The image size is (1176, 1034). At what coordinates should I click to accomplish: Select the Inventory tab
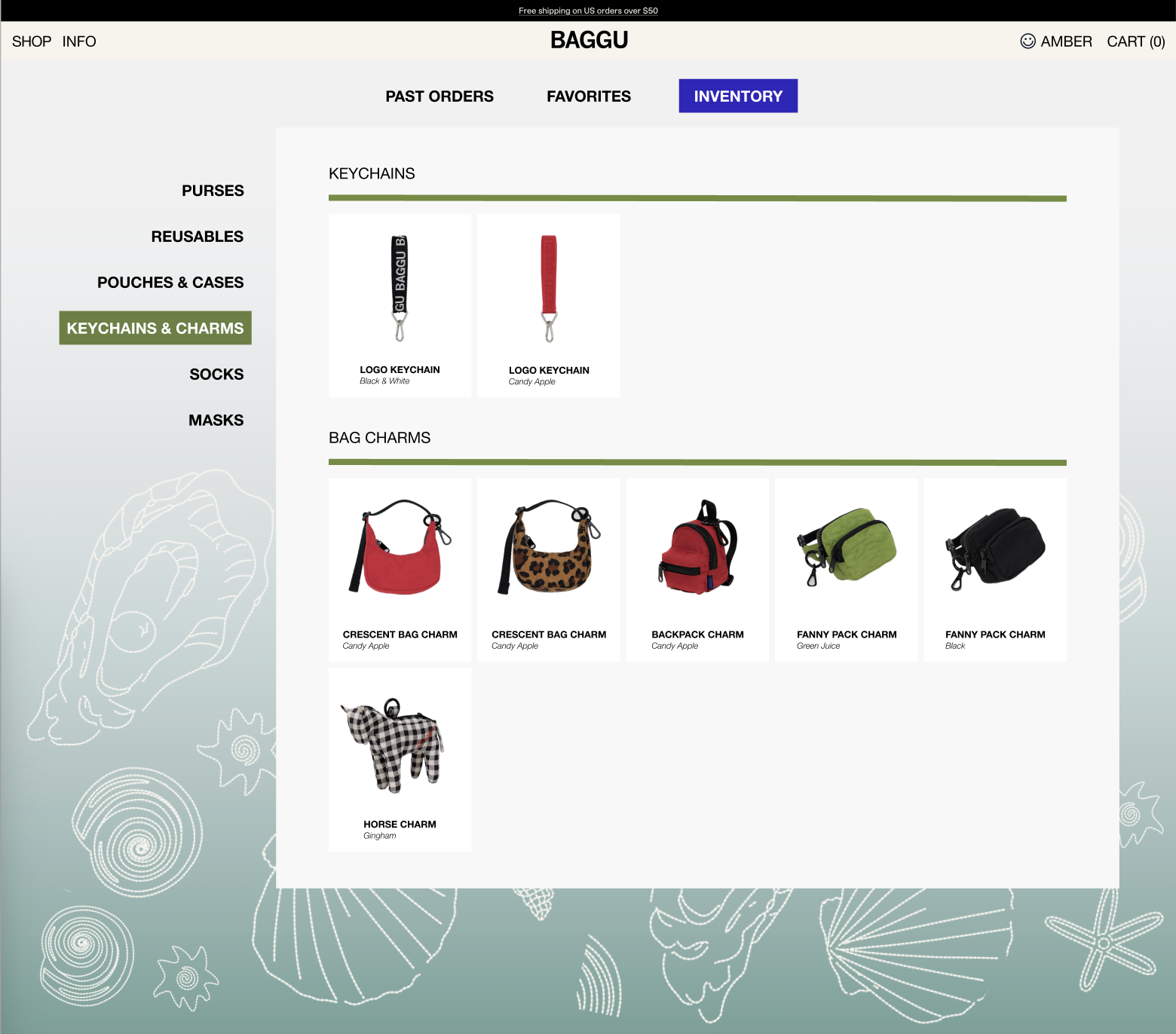pyautogui.click(x=738, y=96)
